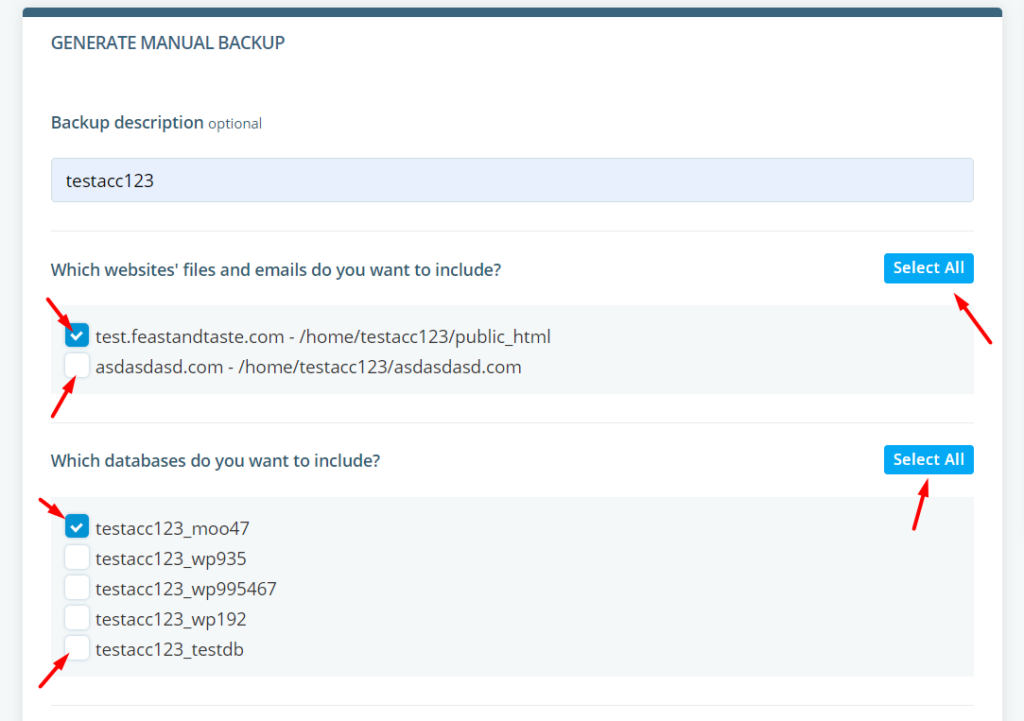Click the Backup description optional label

click(156, 123)
